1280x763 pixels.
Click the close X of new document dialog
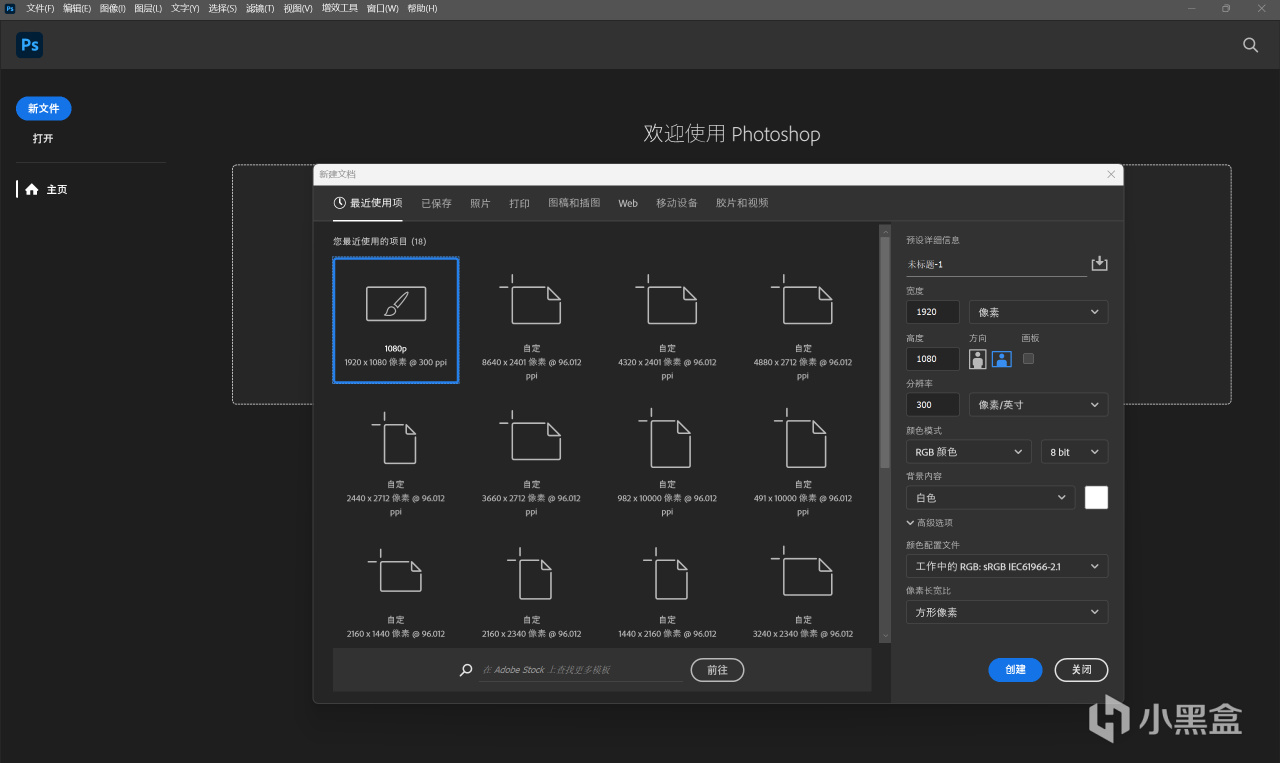1111,174
